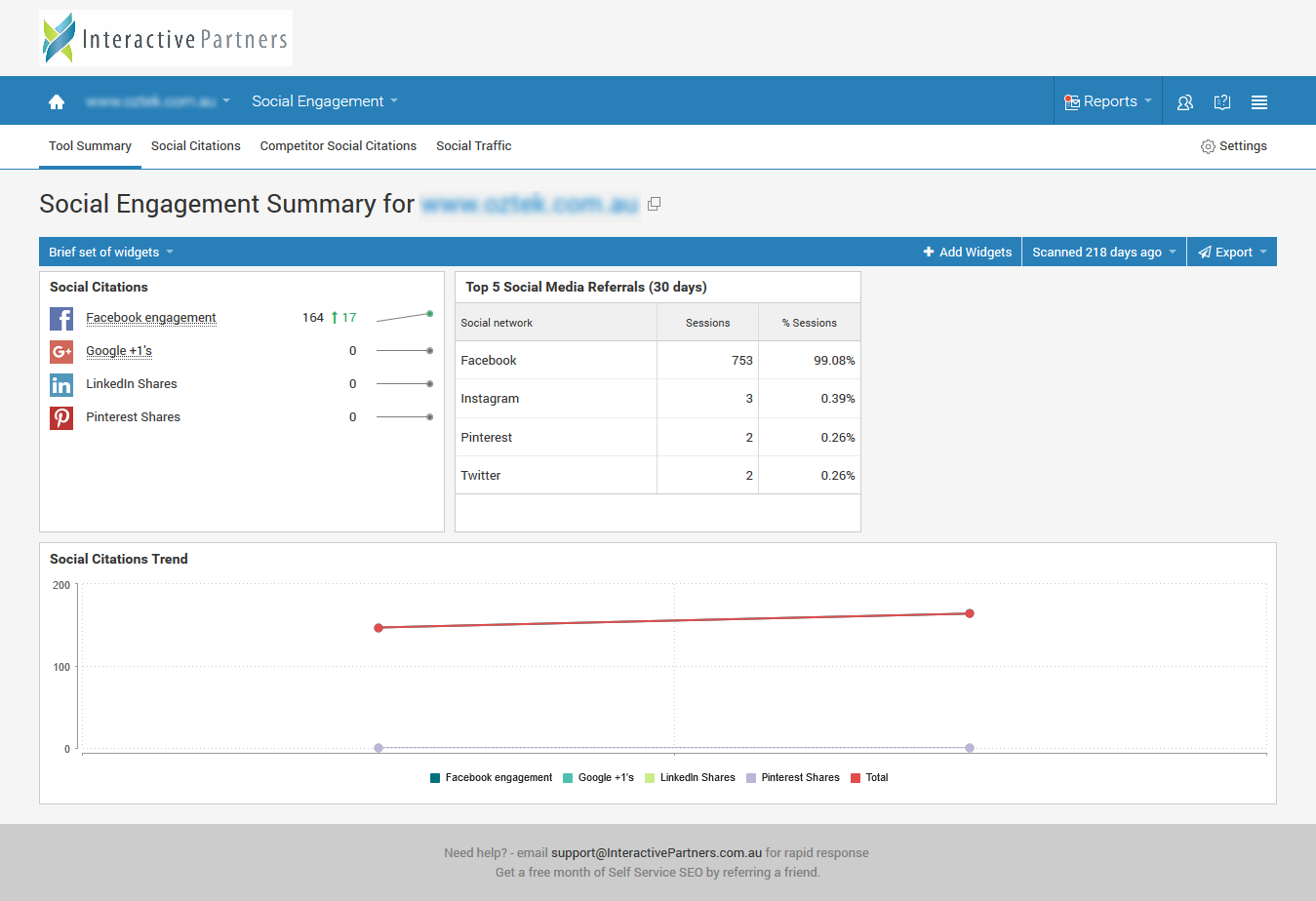Viewport: 1316px width, 901px height.
Task: Toggle Total series in chart legend
Action: [869, 778]
